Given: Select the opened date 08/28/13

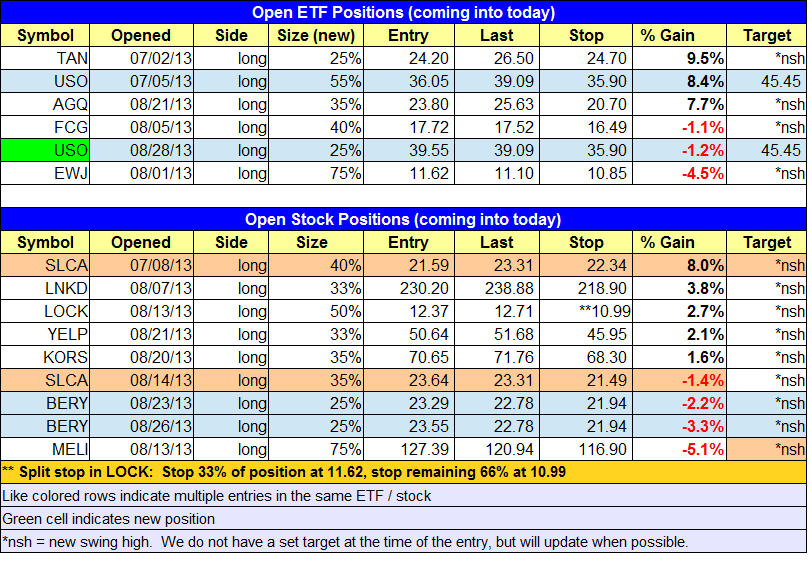Looking at the screenshot, I should (x=141, y=150).
